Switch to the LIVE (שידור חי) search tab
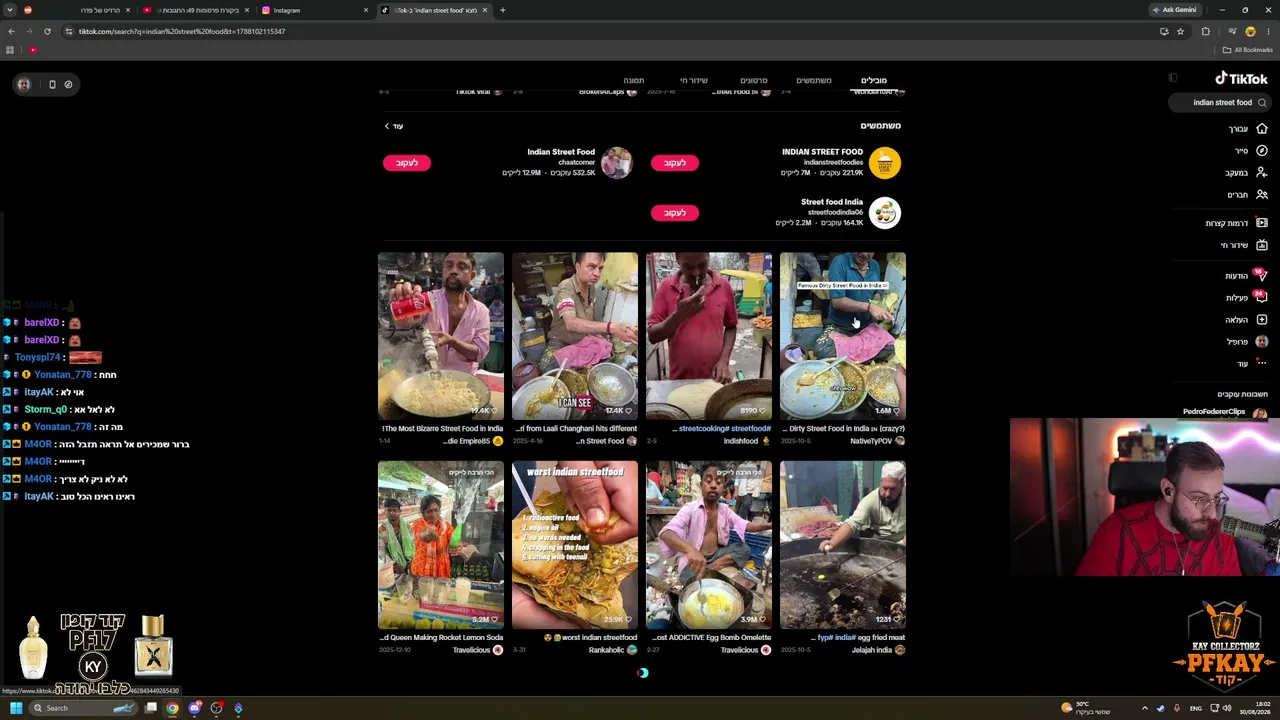The height and width of the screenshot is (720, 1280). coord(694,80)
